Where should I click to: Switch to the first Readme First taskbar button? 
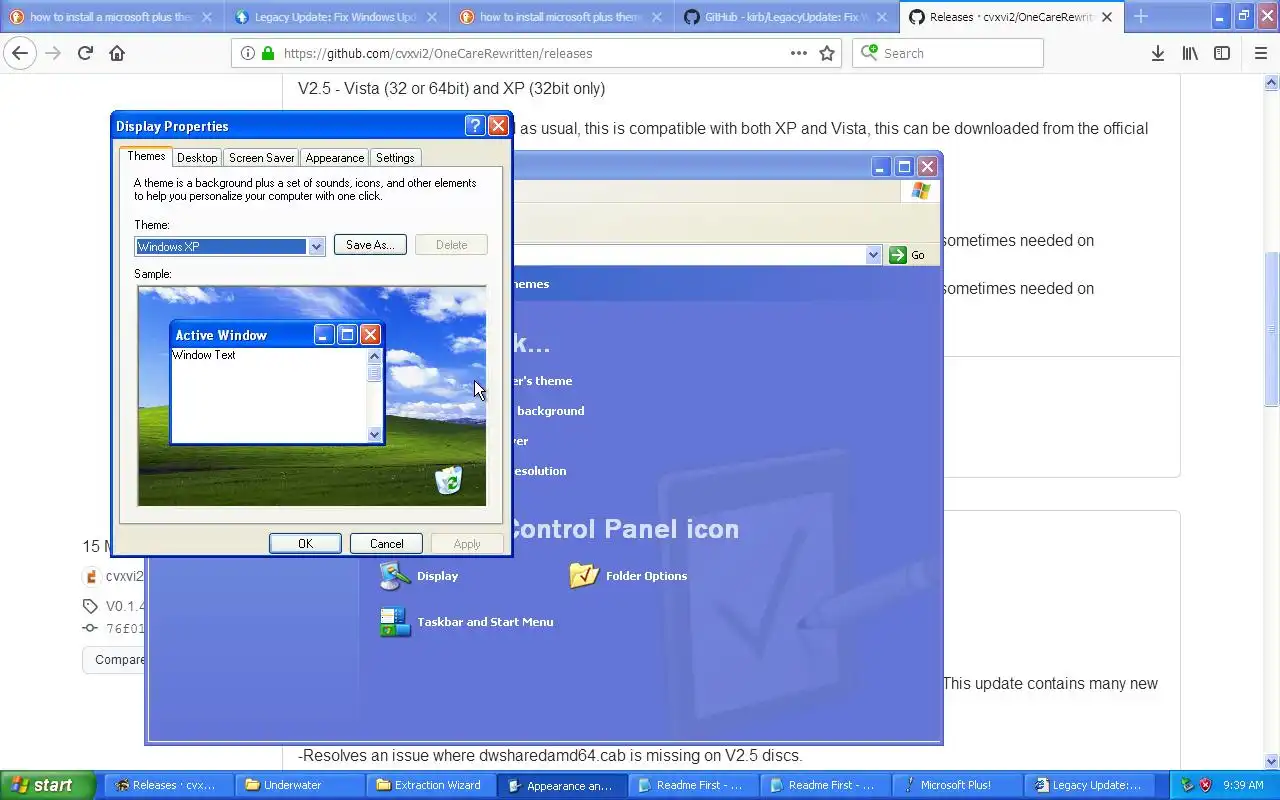[x=695, y=785]
